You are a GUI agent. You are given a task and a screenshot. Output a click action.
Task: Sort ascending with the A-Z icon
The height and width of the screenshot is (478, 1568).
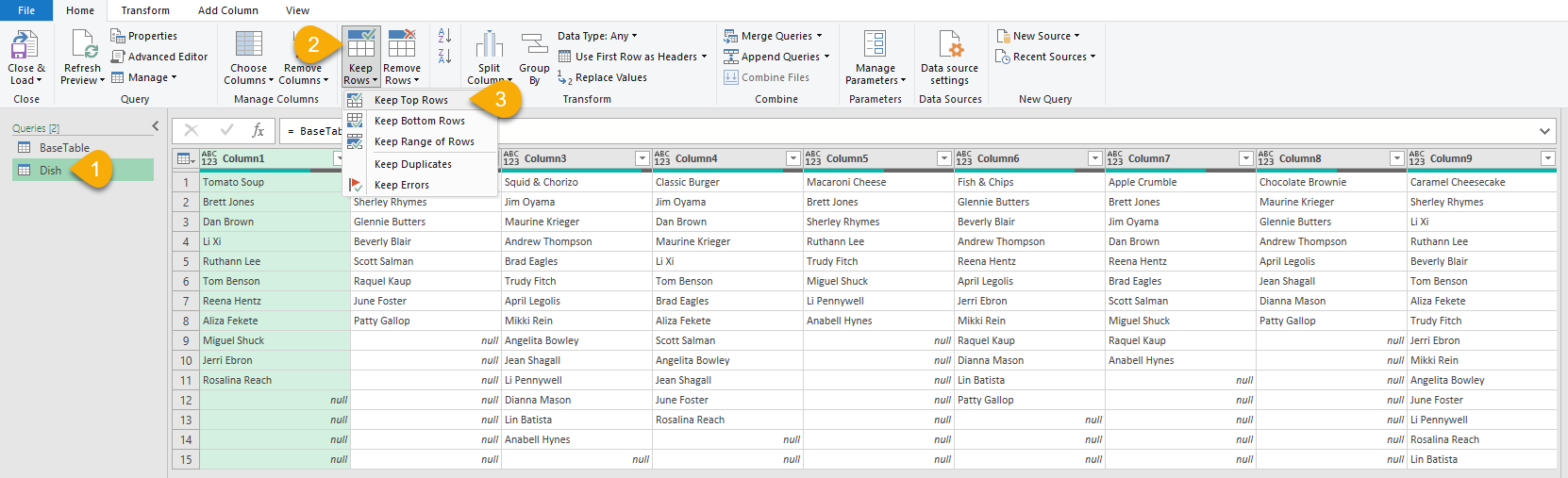click(444, 36)
